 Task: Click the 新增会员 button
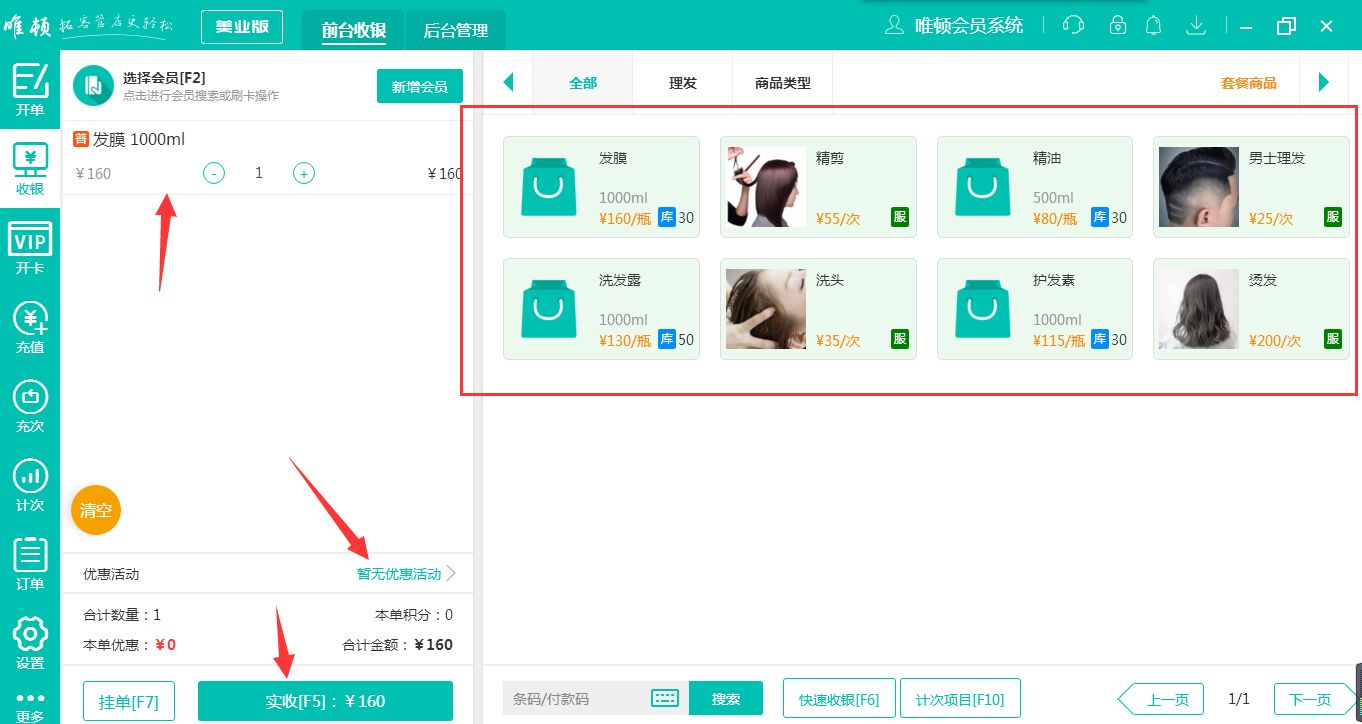(420, 86)
